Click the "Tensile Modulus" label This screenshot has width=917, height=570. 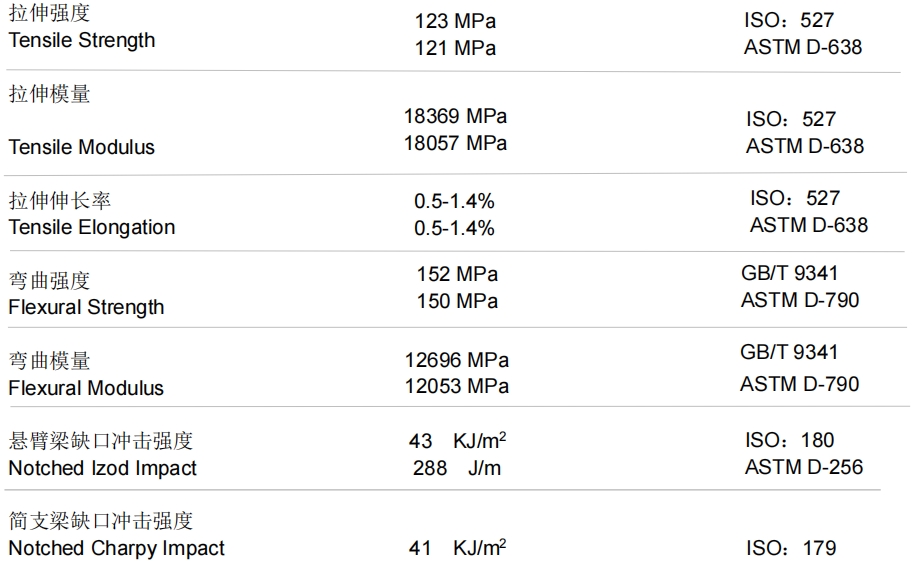pos(82,147)
